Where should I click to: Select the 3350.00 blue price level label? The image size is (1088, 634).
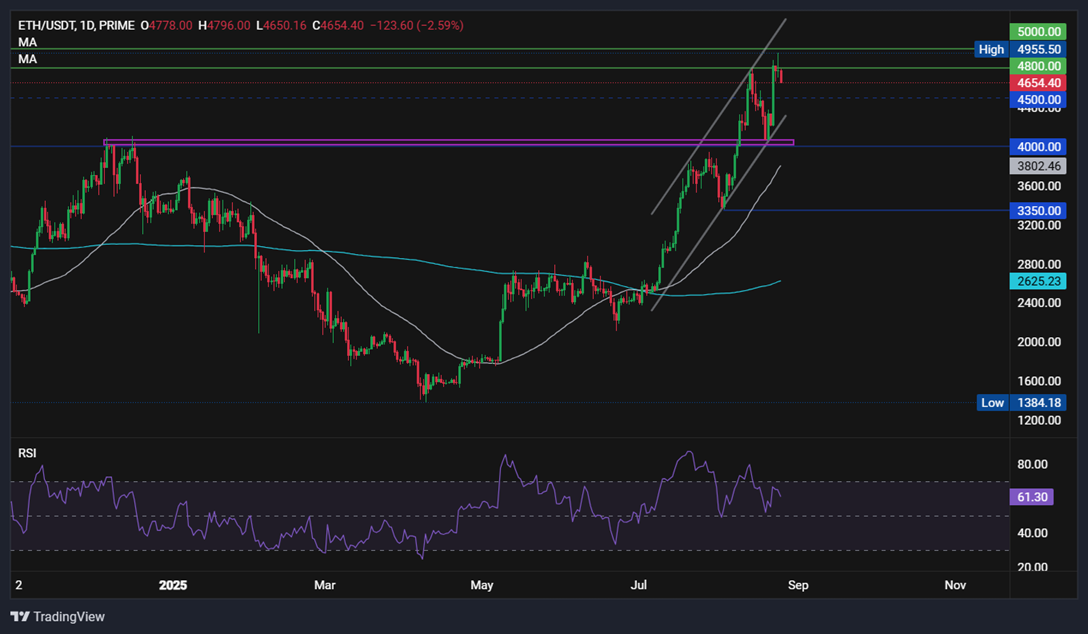point(1038,210)
